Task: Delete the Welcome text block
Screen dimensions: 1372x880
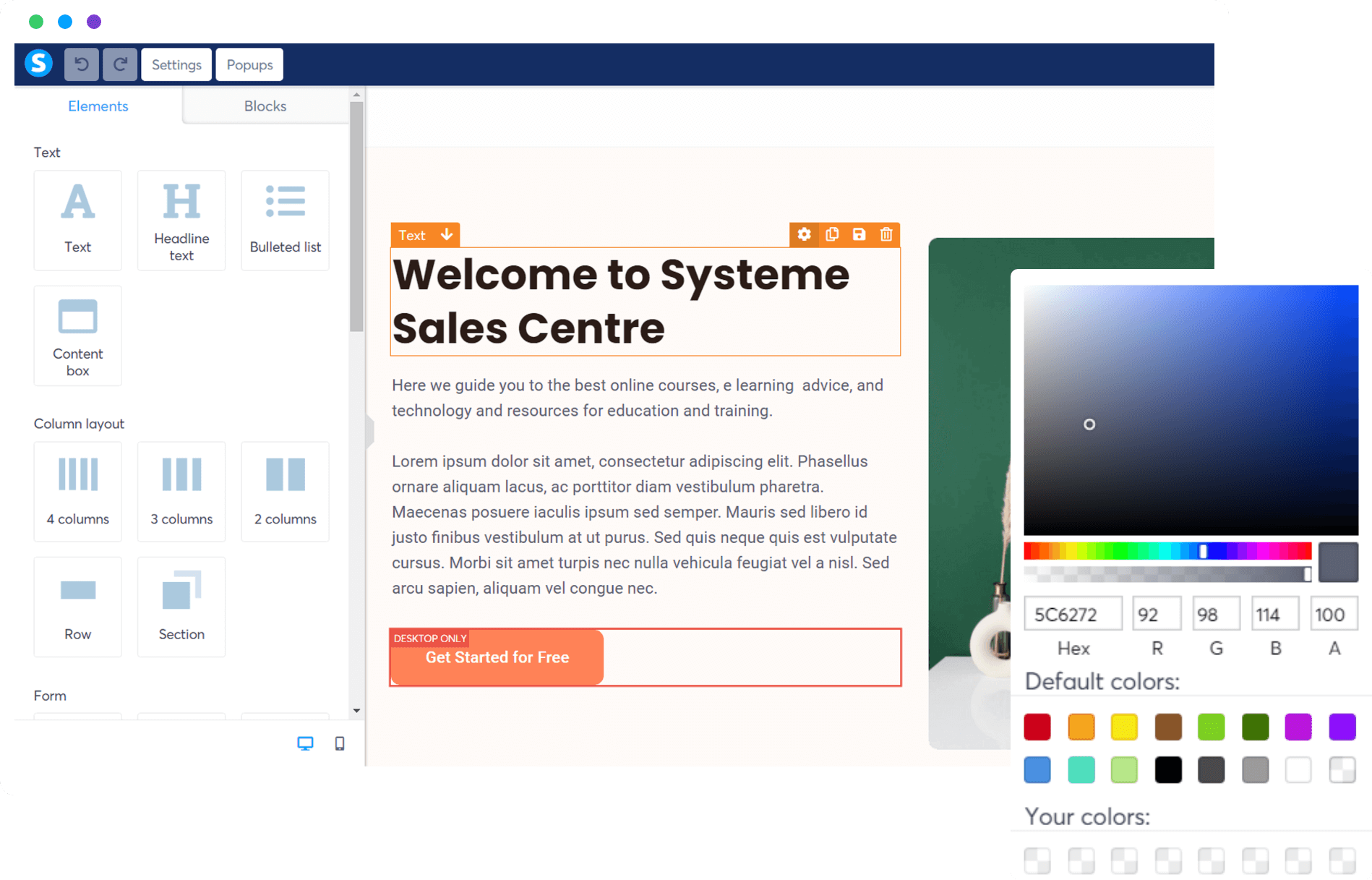Action: pyautogui.click(x=886, y=234)
